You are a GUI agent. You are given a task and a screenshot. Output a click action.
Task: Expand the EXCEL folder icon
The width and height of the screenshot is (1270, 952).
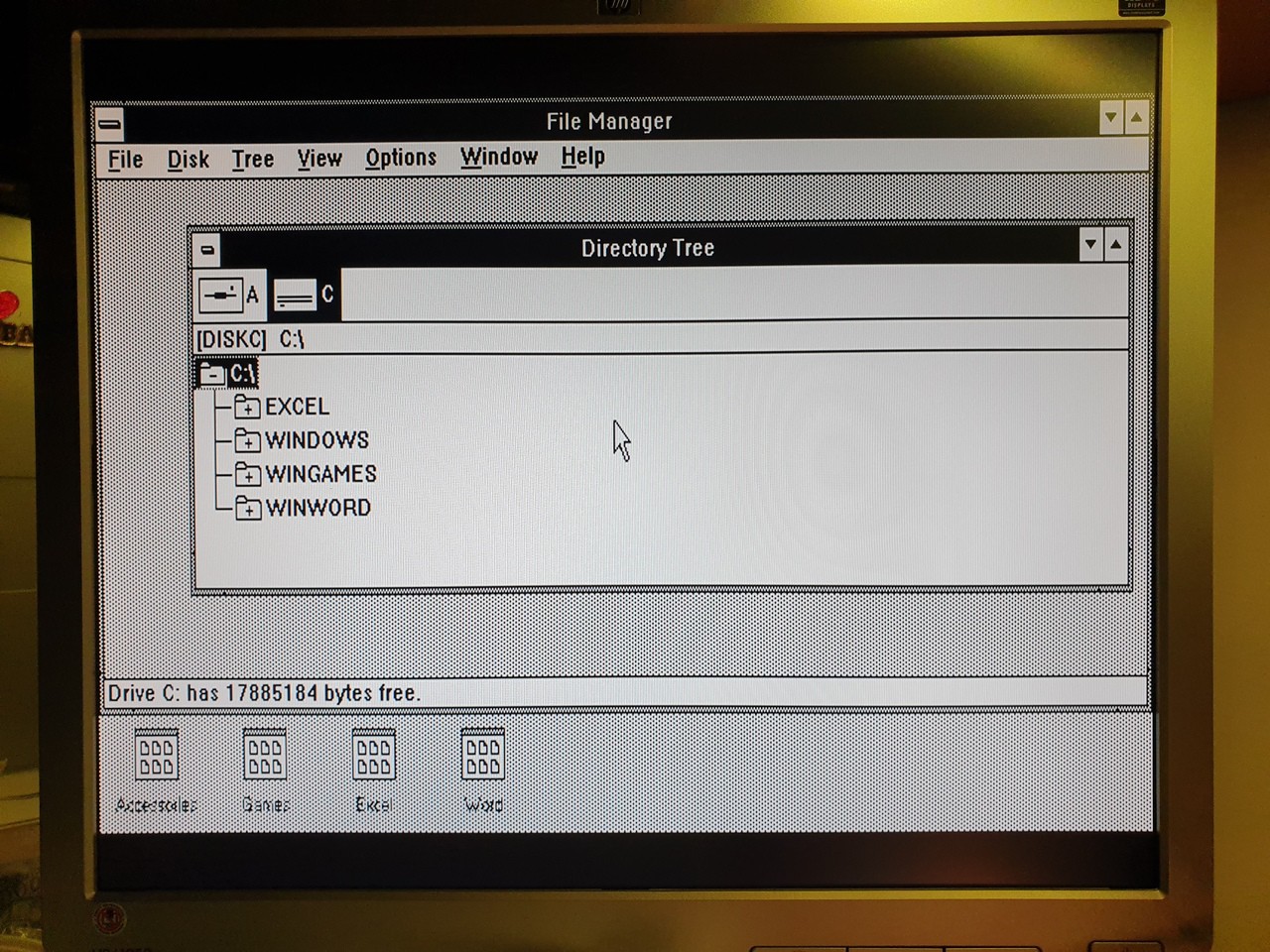click(x=248, y=407)
